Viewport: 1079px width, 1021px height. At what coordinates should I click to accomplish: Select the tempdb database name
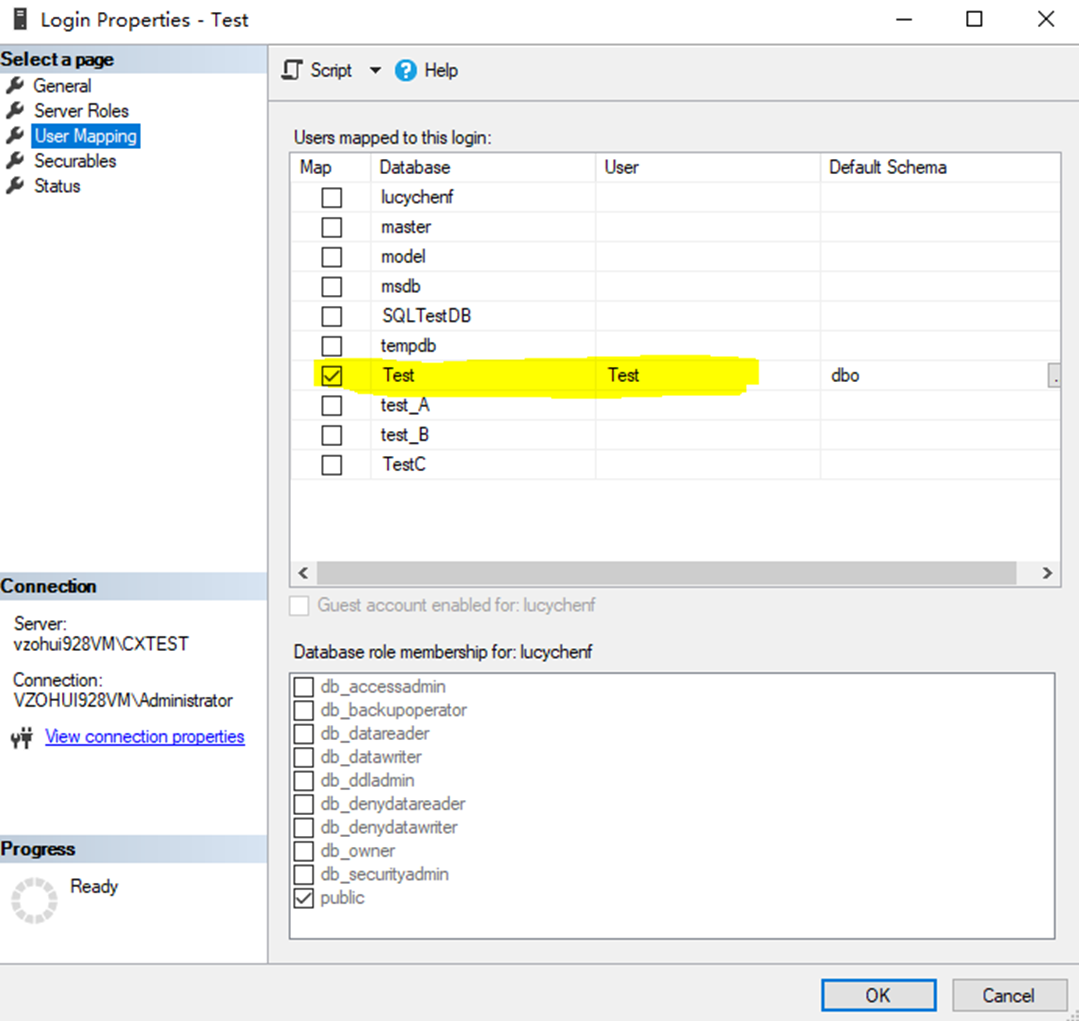tap(408, 345)
